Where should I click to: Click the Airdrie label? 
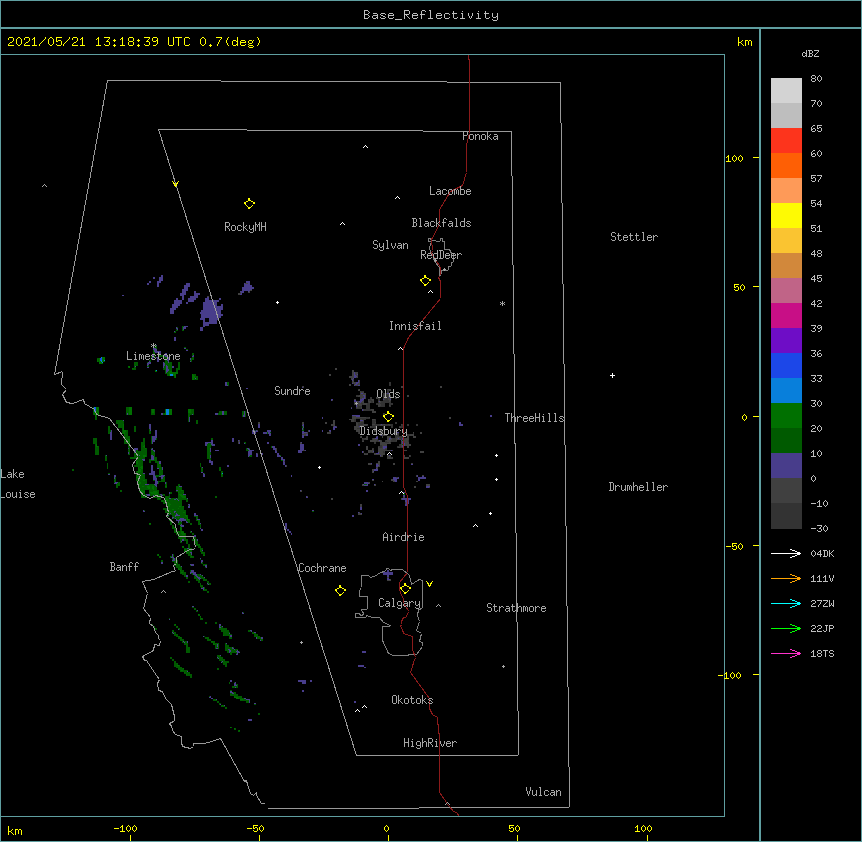coord(403,537)
